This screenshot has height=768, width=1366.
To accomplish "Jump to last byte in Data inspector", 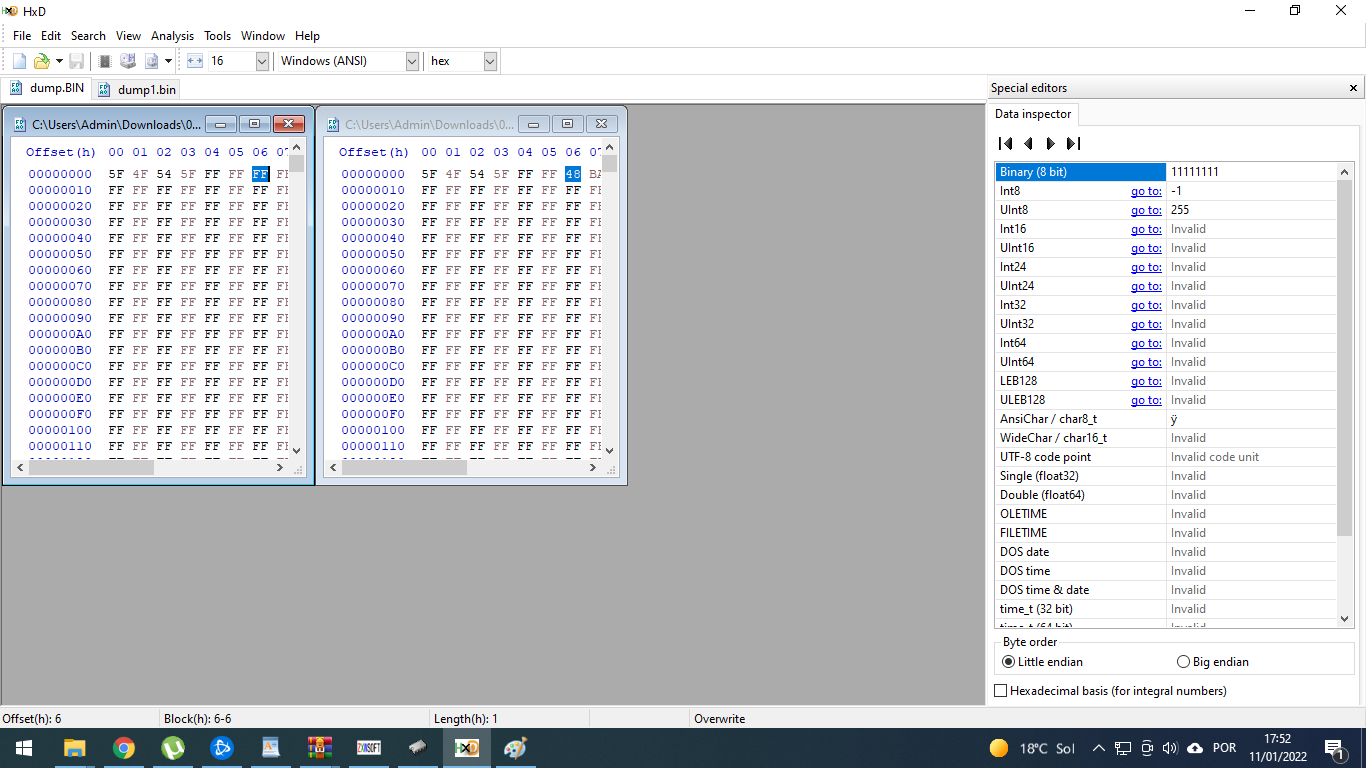I will 1073,144.
